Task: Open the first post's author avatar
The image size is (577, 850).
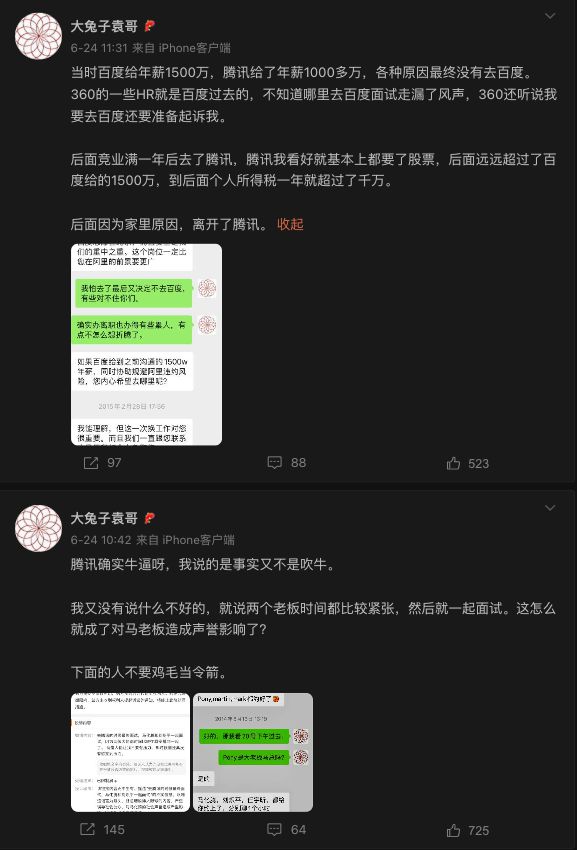Action: point(38,36)
